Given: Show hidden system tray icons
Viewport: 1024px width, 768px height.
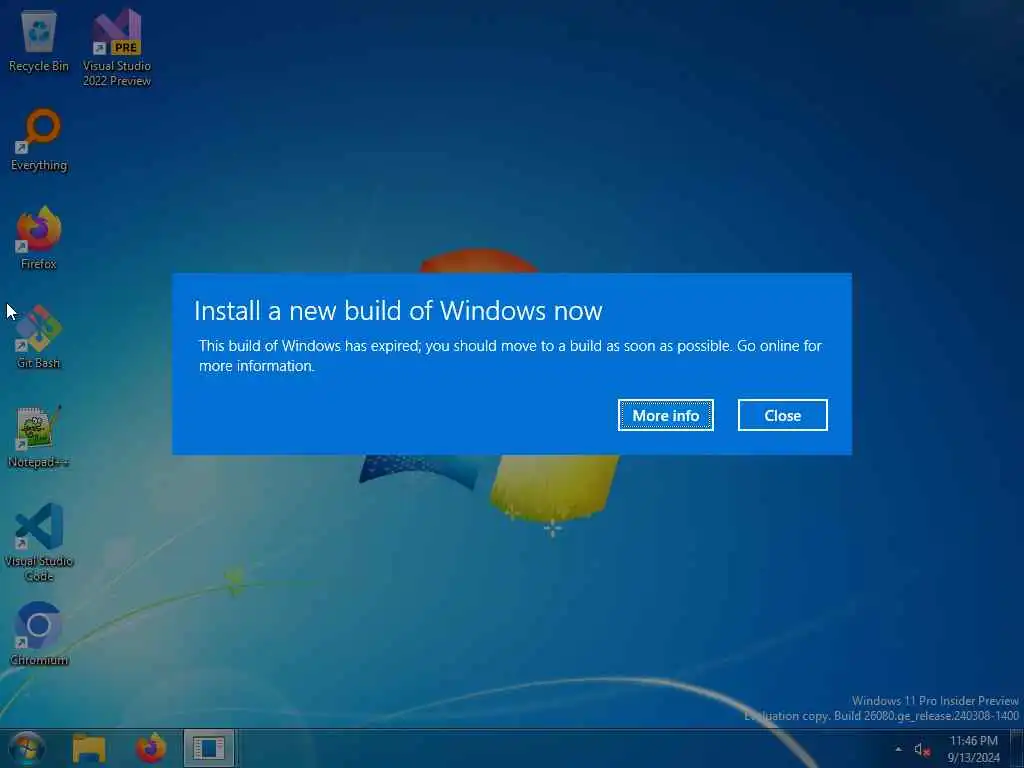Looking at the screenshot, I should [899, 749].
